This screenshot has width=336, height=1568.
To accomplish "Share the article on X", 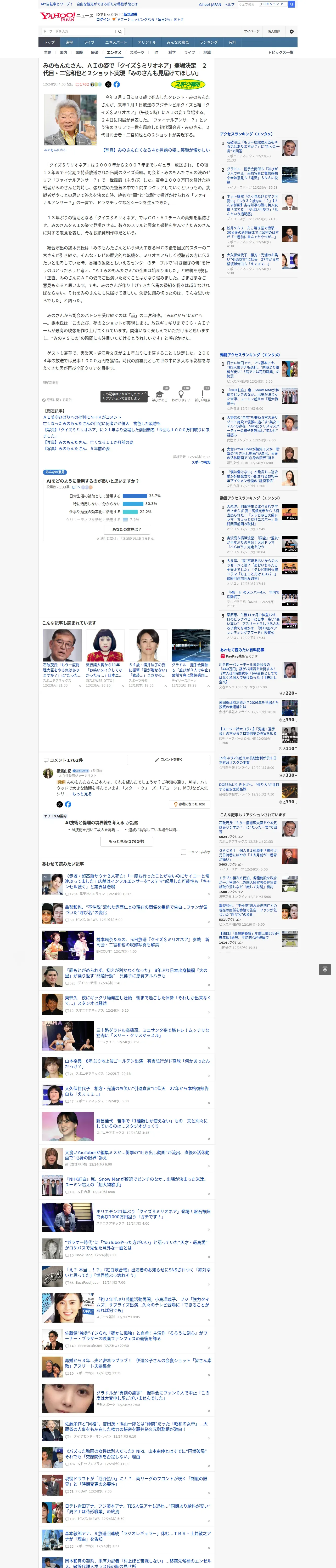I will (x=109, y=85).
